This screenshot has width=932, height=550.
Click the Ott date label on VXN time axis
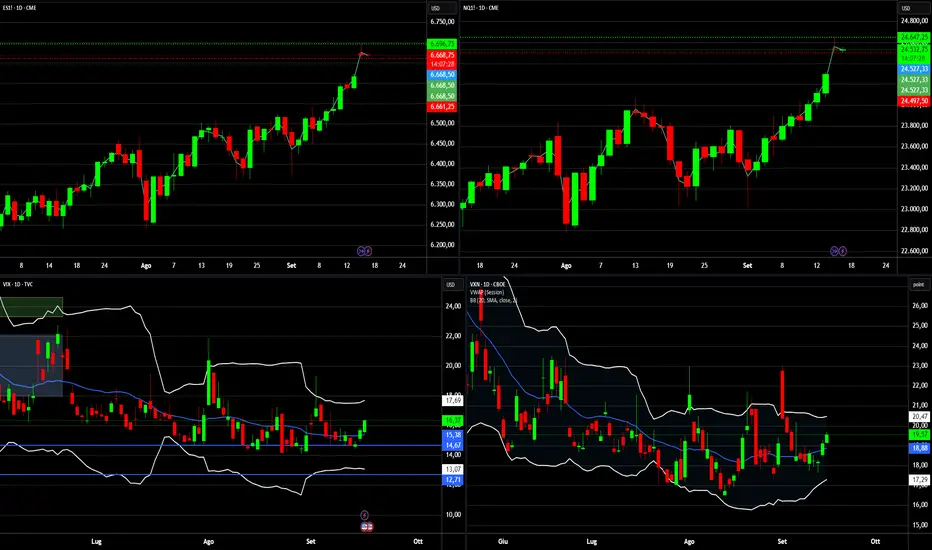tap(875, 542)
